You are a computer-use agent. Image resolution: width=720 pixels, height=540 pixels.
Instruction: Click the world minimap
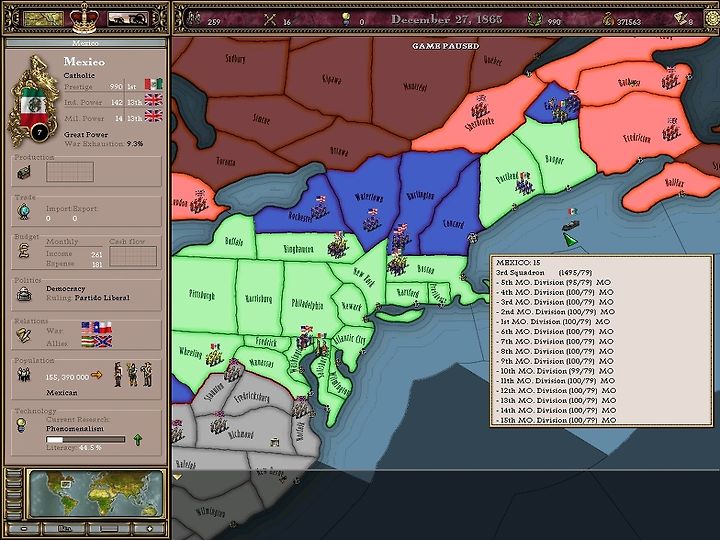coord(96,493)
